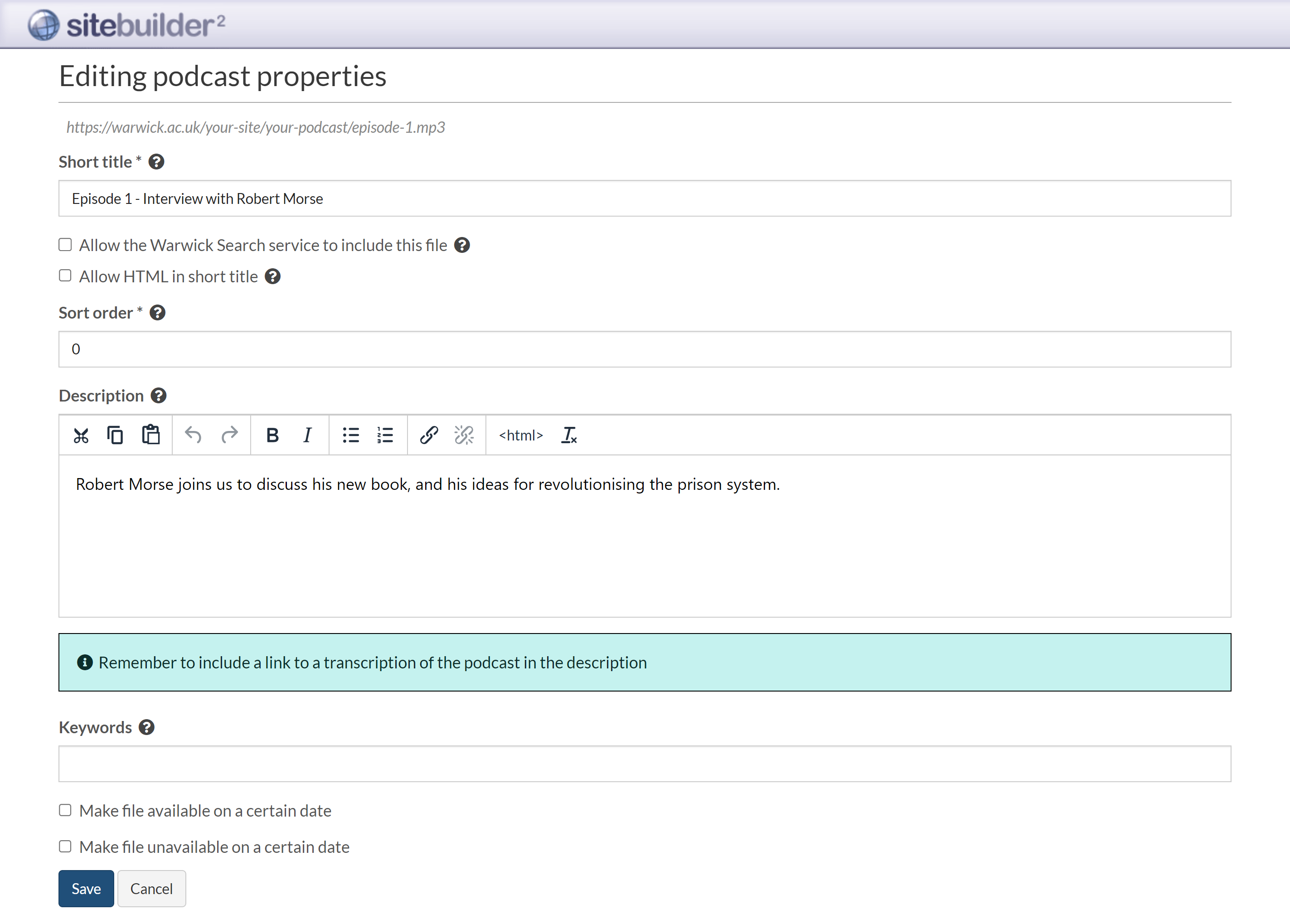Click the Copy icon in description toolbar

pyautogui.click(x=115, y=435)
